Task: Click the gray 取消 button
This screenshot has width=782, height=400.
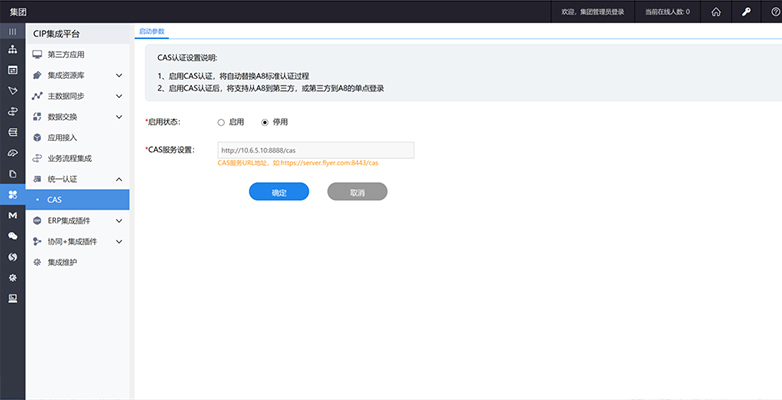Action: (x=357, y=192)
